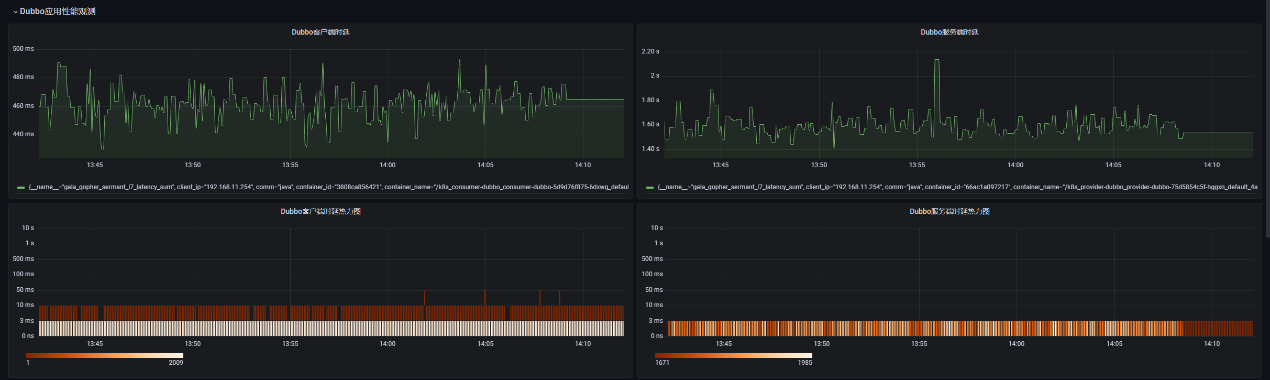
Task: Click the flat line end of client latency graph
Action: click(595, 100)
